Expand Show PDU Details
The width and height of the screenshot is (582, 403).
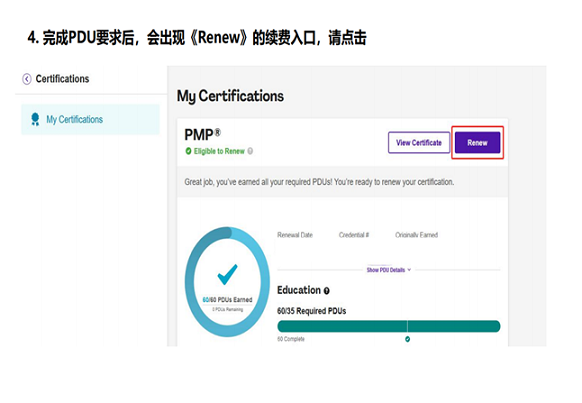pos(389,270)
